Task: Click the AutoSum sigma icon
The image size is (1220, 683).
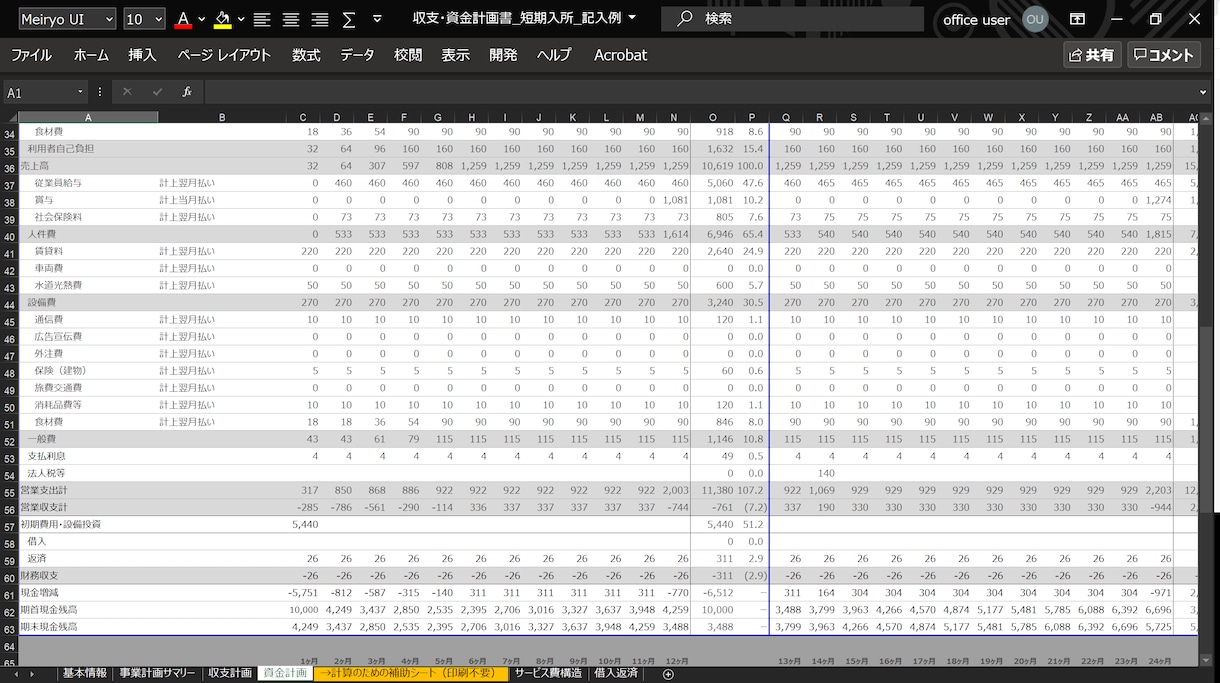Action: point(349,19)
